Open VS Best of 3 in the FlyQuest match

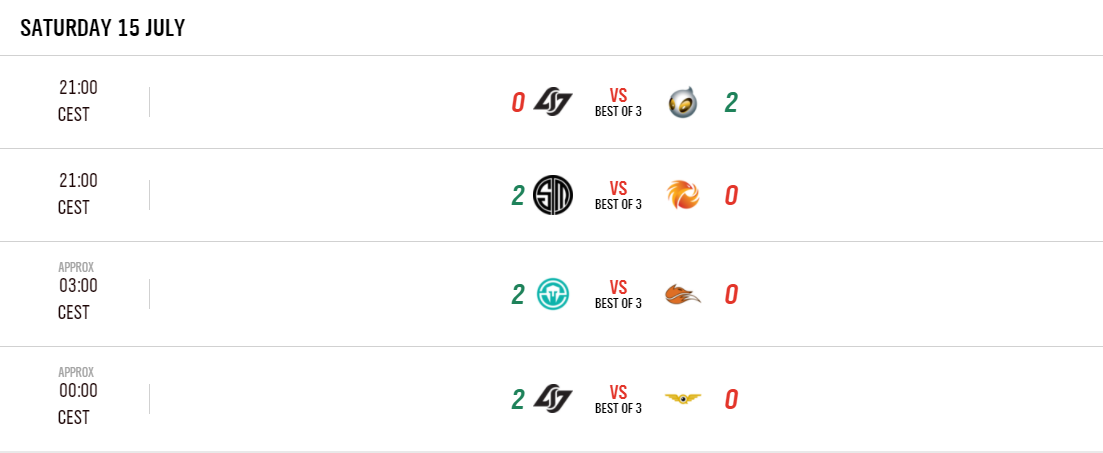(x=618, y=399)
